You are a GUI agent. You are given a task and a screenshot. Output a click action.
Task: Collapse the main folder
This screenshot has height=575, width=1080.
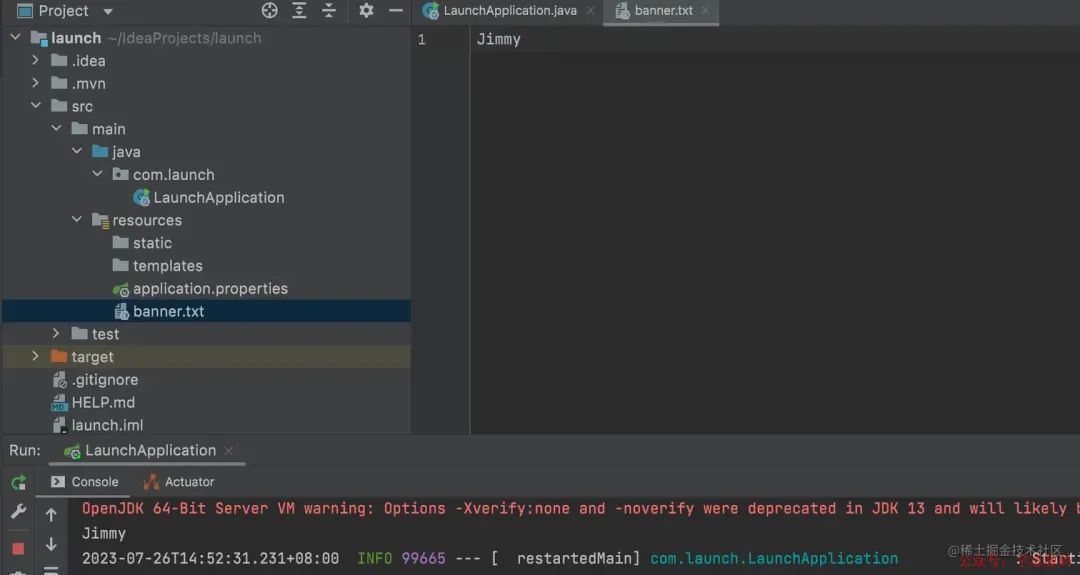point(56,128)
